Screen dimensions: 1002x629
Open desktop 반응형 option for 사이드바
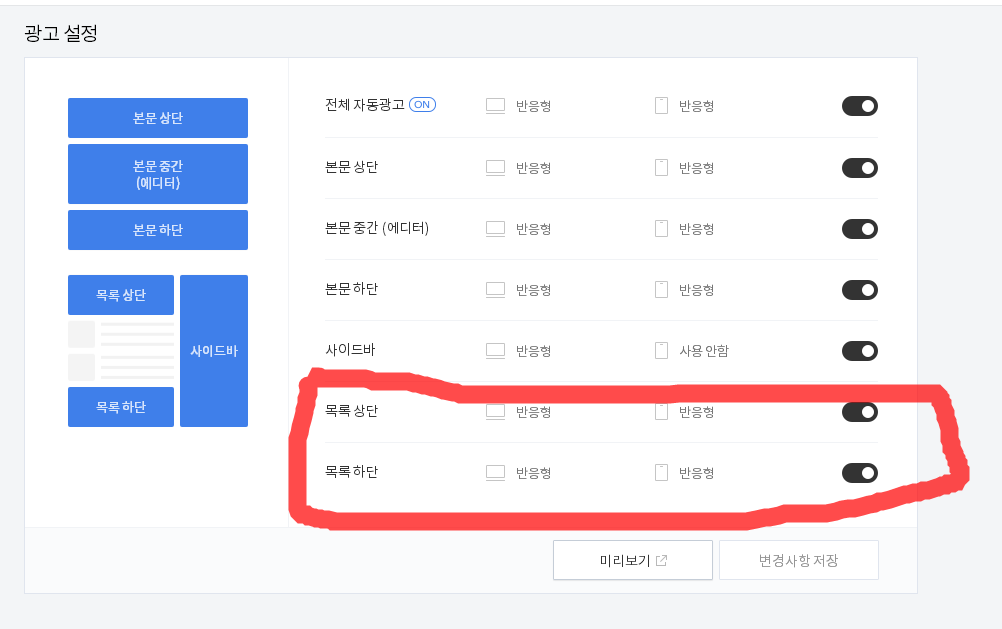tap(534, 351)
